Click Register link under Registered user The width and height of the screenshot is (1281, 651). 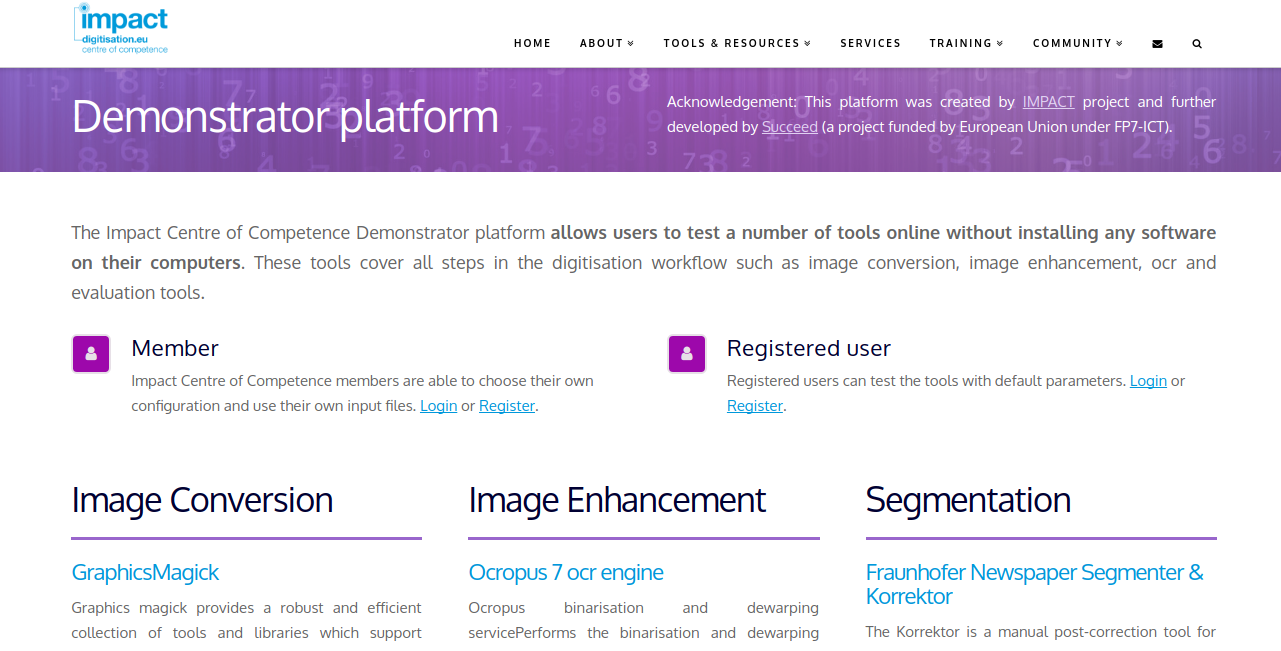tap(754, 406)
